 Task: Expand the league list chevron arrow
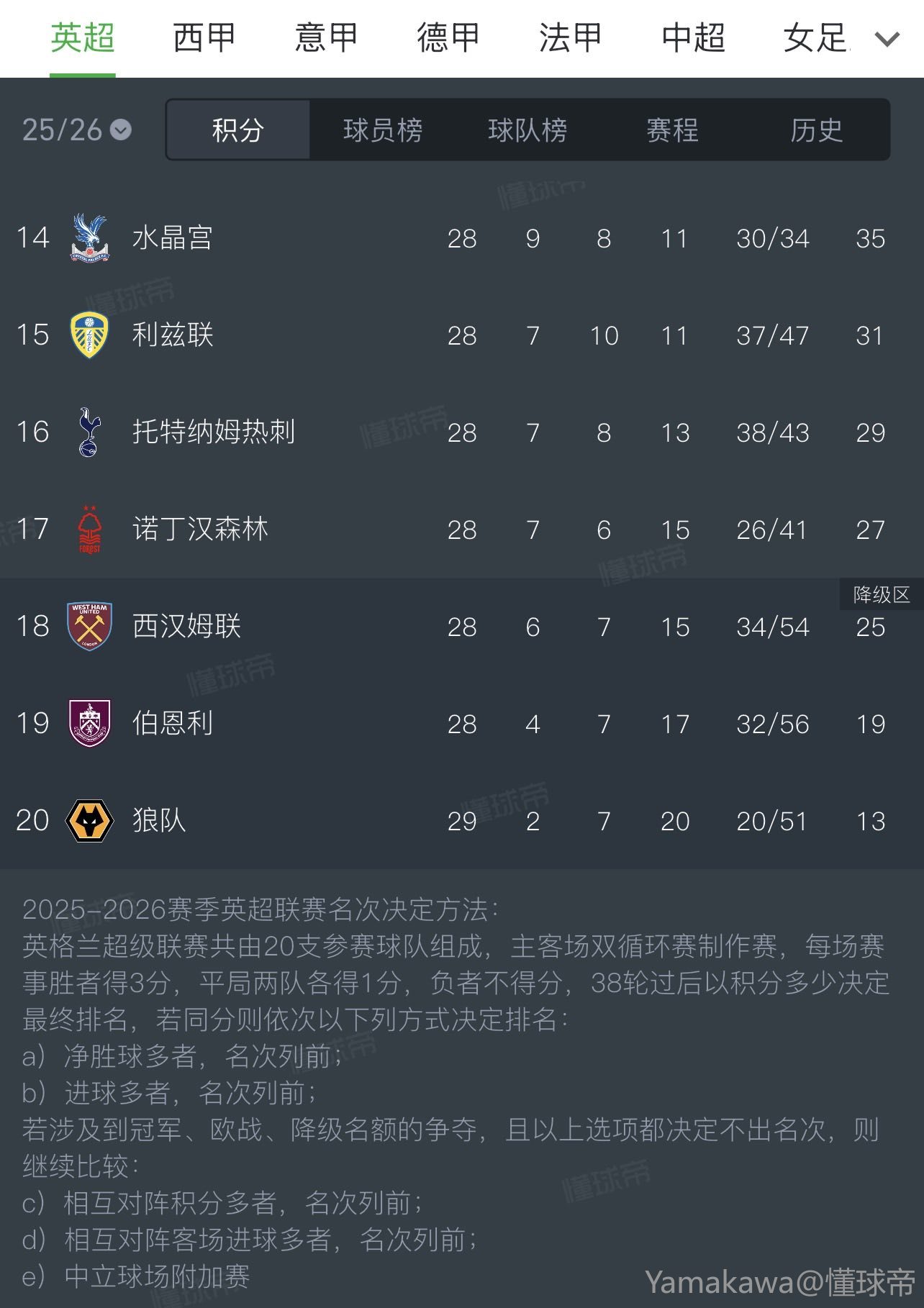pos(887,39)
